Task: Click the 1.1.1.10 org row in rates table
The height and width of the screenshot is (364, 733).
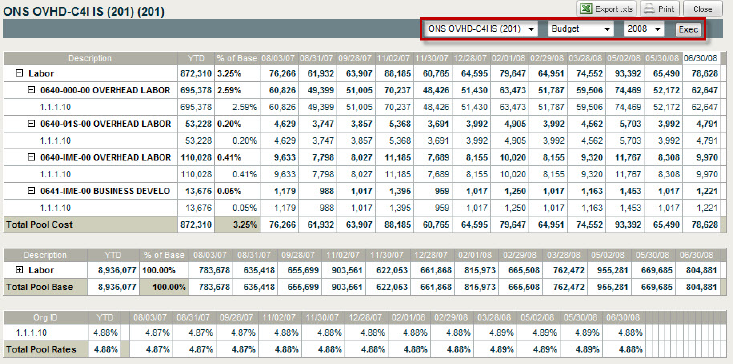Action: tap(30, 333)
